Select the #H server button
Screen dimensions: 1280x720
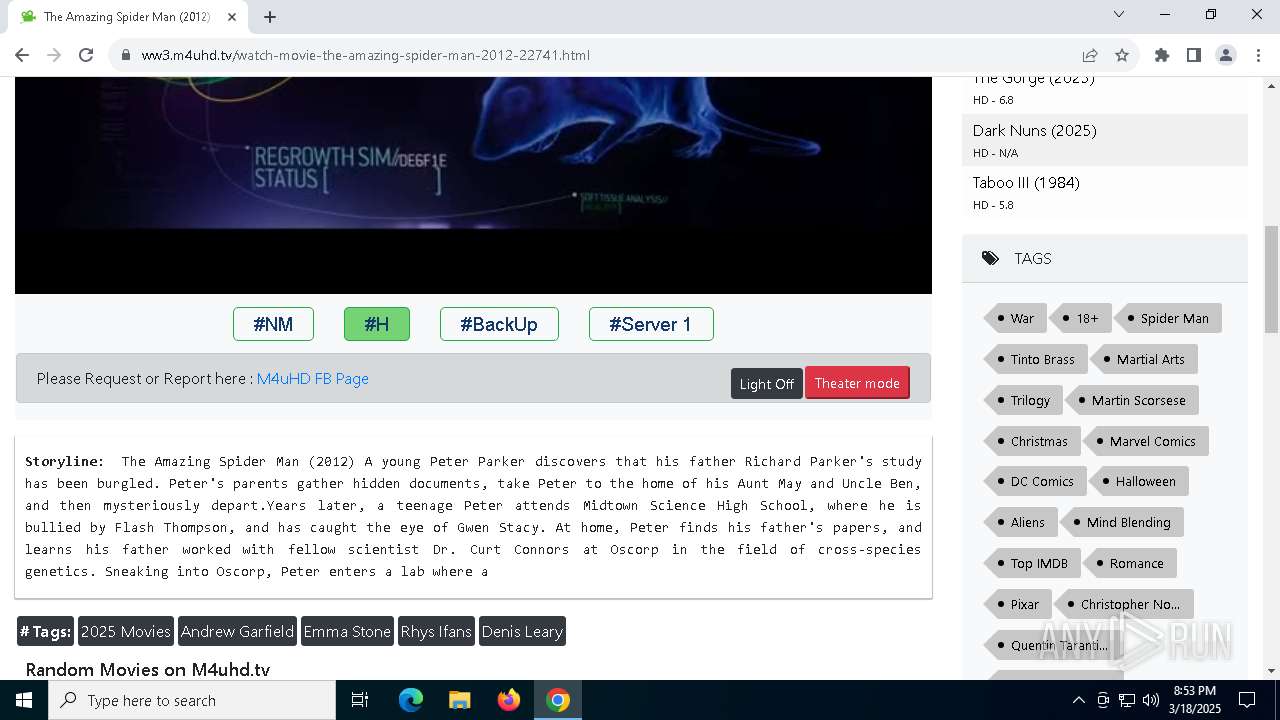click(377, 324)
